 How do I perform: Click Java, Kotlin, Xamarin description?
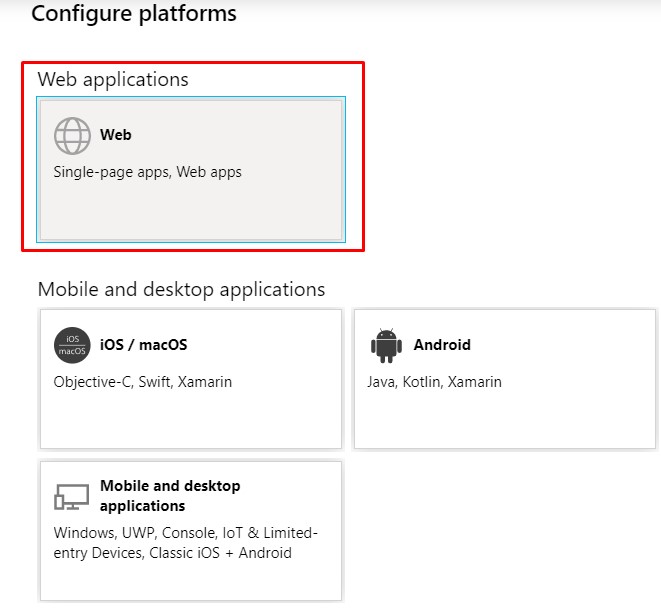click(434, 382)
